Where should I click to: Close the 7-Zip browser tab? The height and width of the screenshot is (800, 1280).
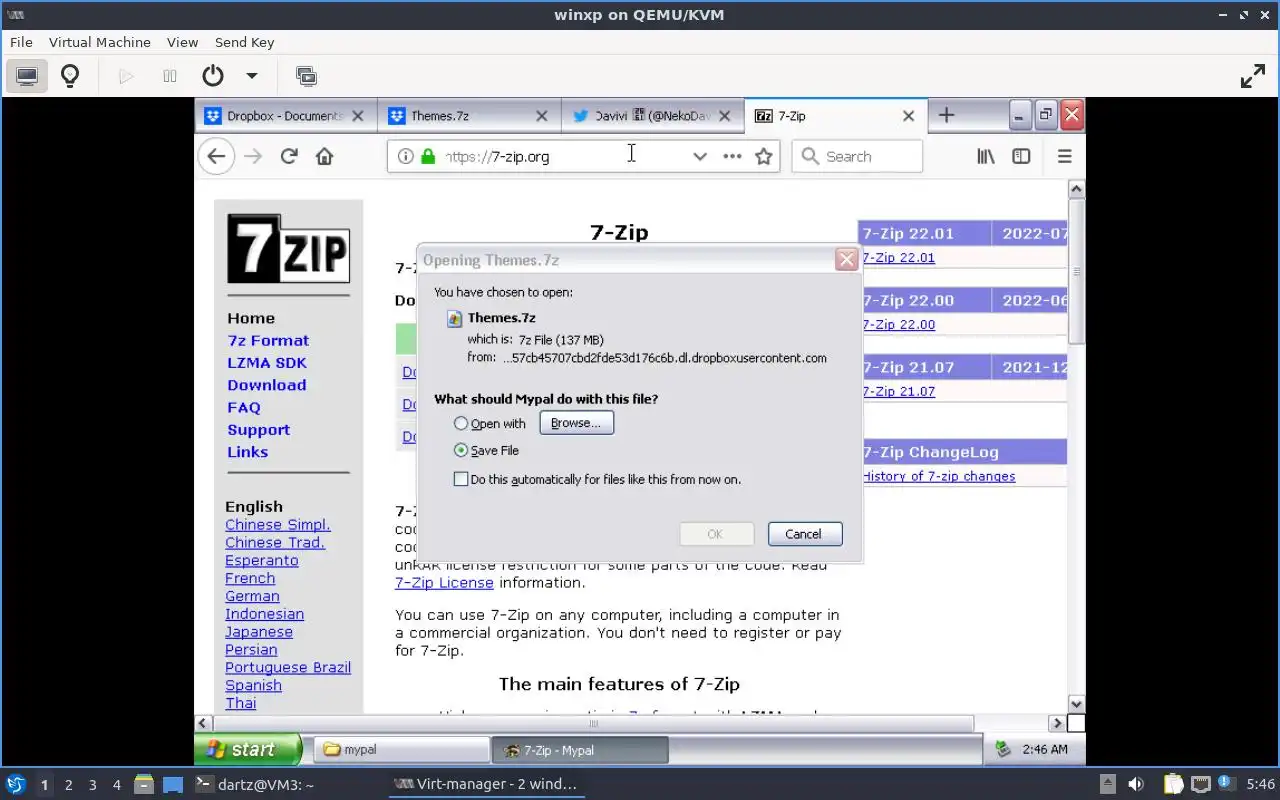click(908, 116)
